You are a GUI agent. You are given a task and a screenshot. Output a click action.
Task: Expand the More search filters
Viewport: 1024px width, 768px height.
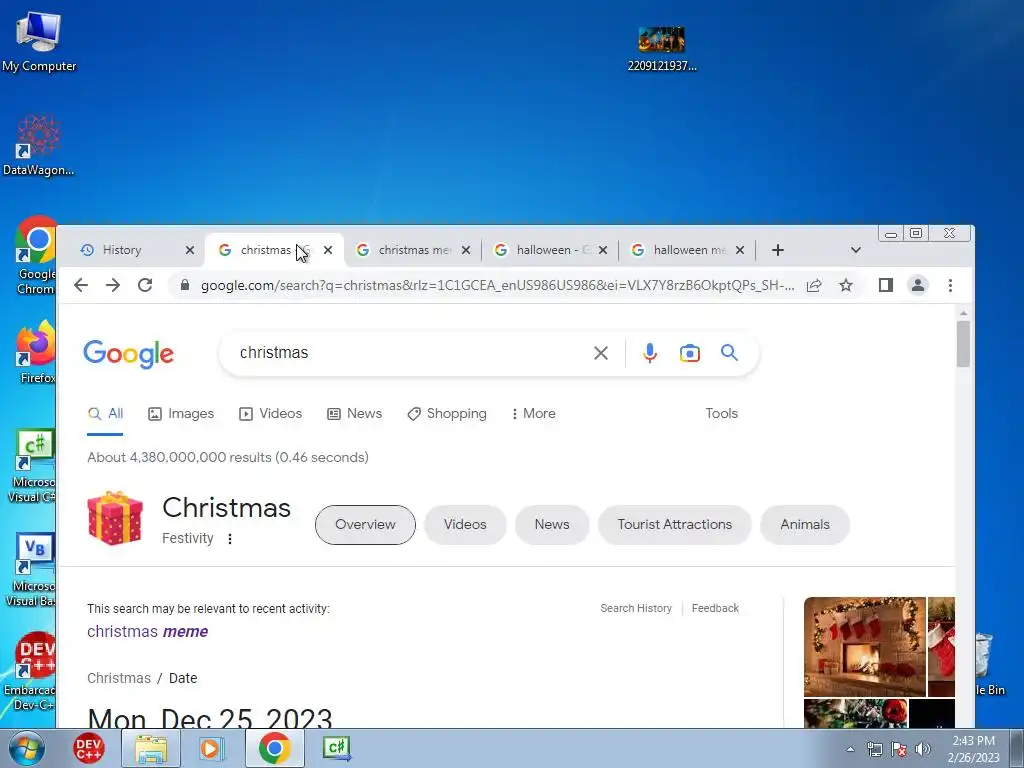(534, 413)
